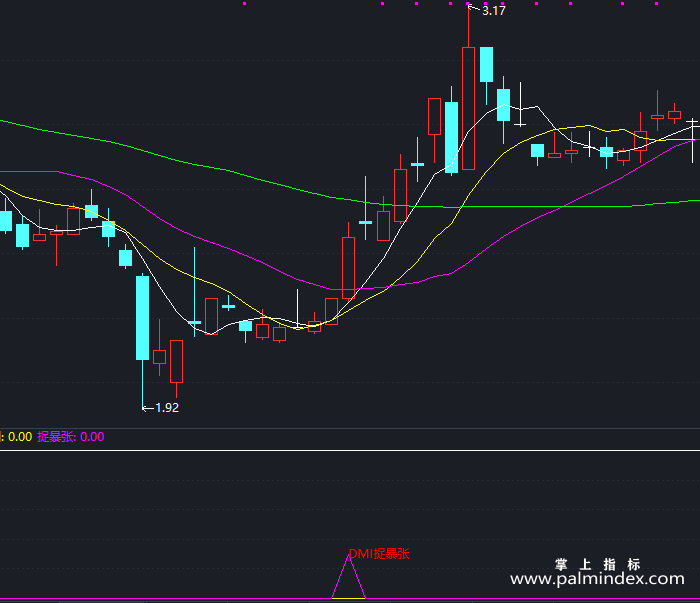The width and height of the screenshot is (700, 603).
Task: Select the yellow 0.00 indicator value
Action: [20, 437]
